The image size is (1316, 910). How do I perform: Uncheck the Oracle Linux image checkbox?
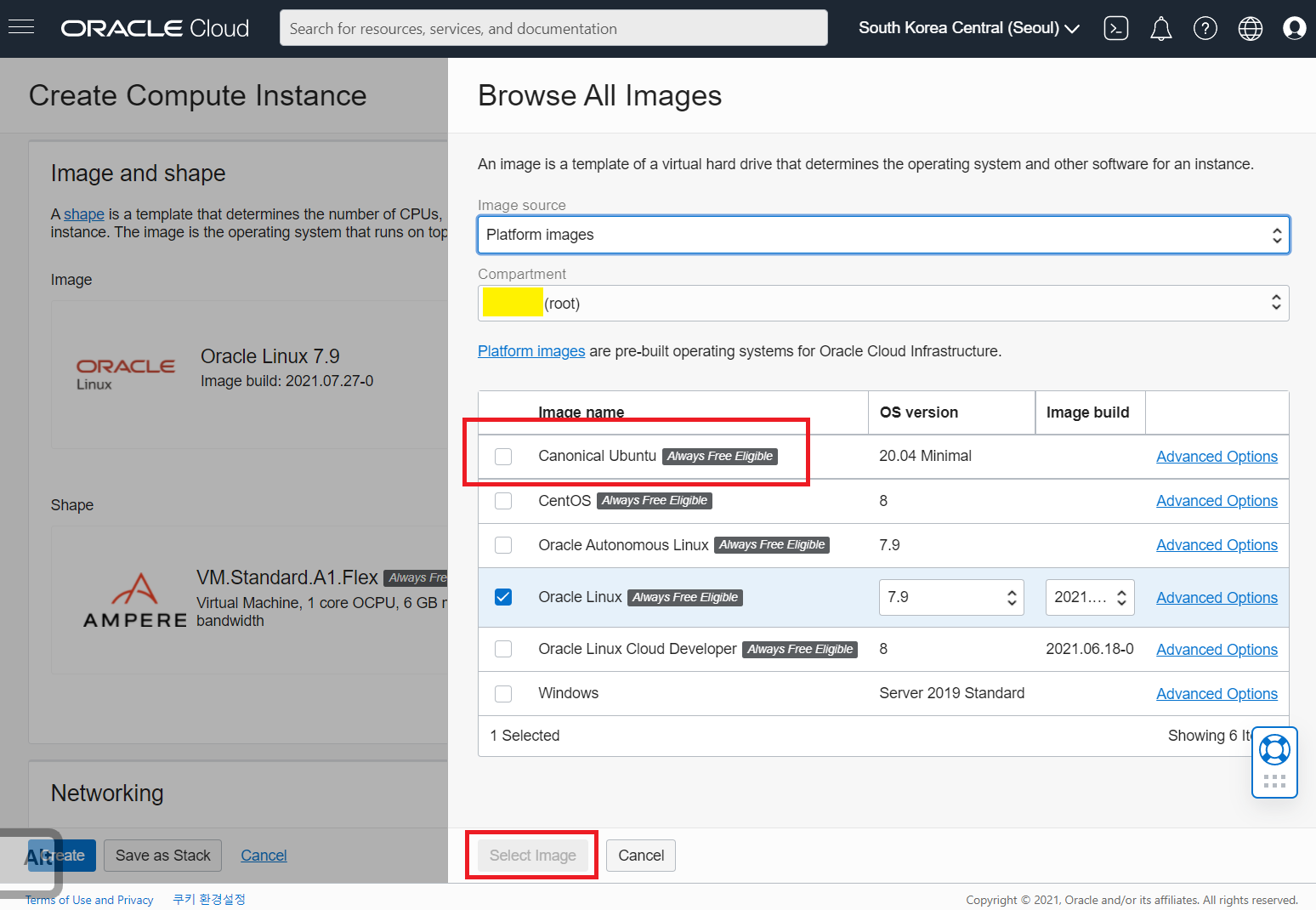pos(503,597)
